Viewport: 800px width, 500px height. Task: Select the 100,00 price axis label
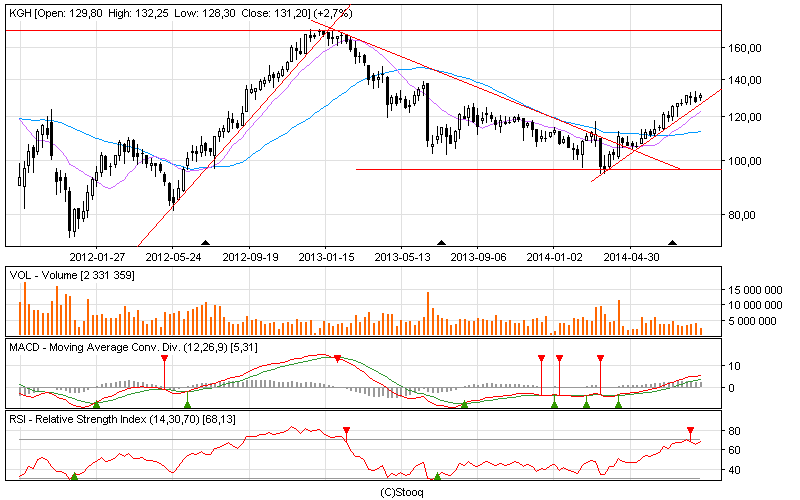tap(745, 161)
